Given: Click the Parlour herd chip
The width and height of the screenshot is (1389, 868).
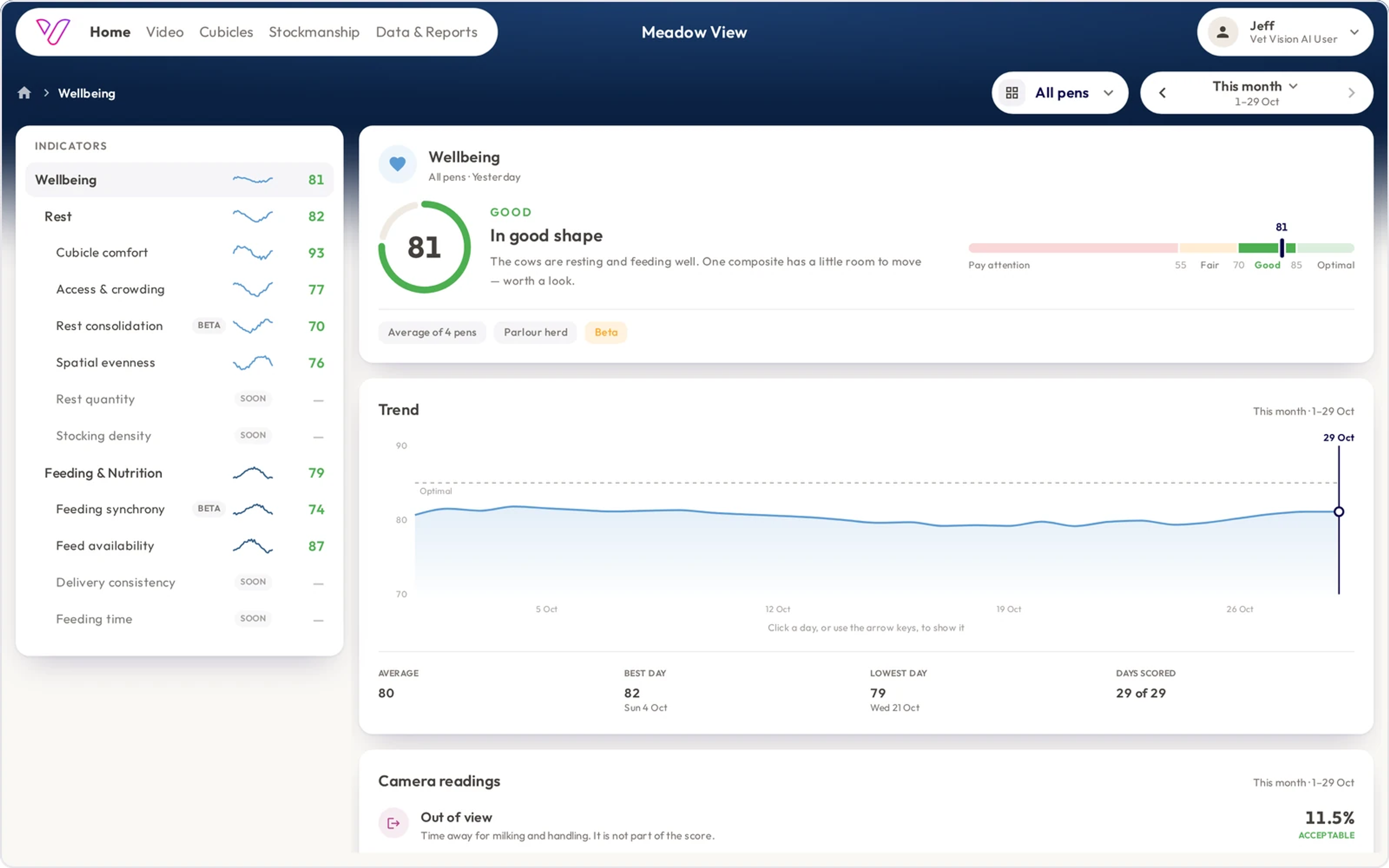Looking at the screenshot, I should click(535, 332).
